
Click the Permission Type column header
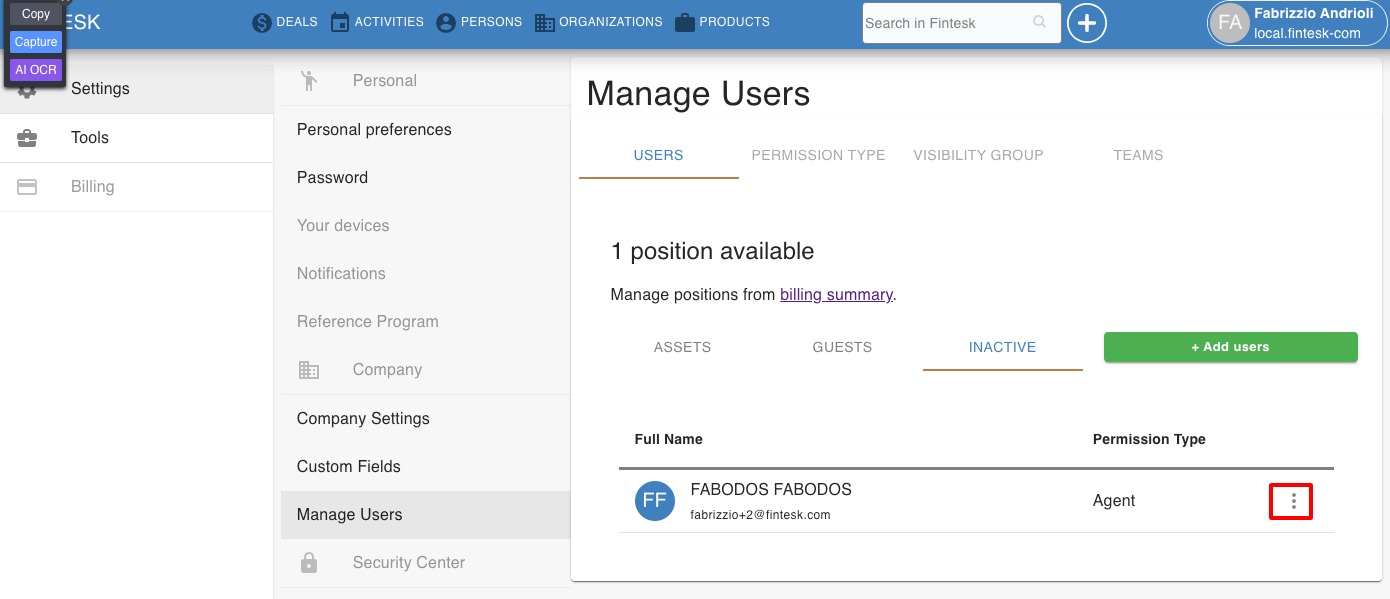coord(1149,439)
